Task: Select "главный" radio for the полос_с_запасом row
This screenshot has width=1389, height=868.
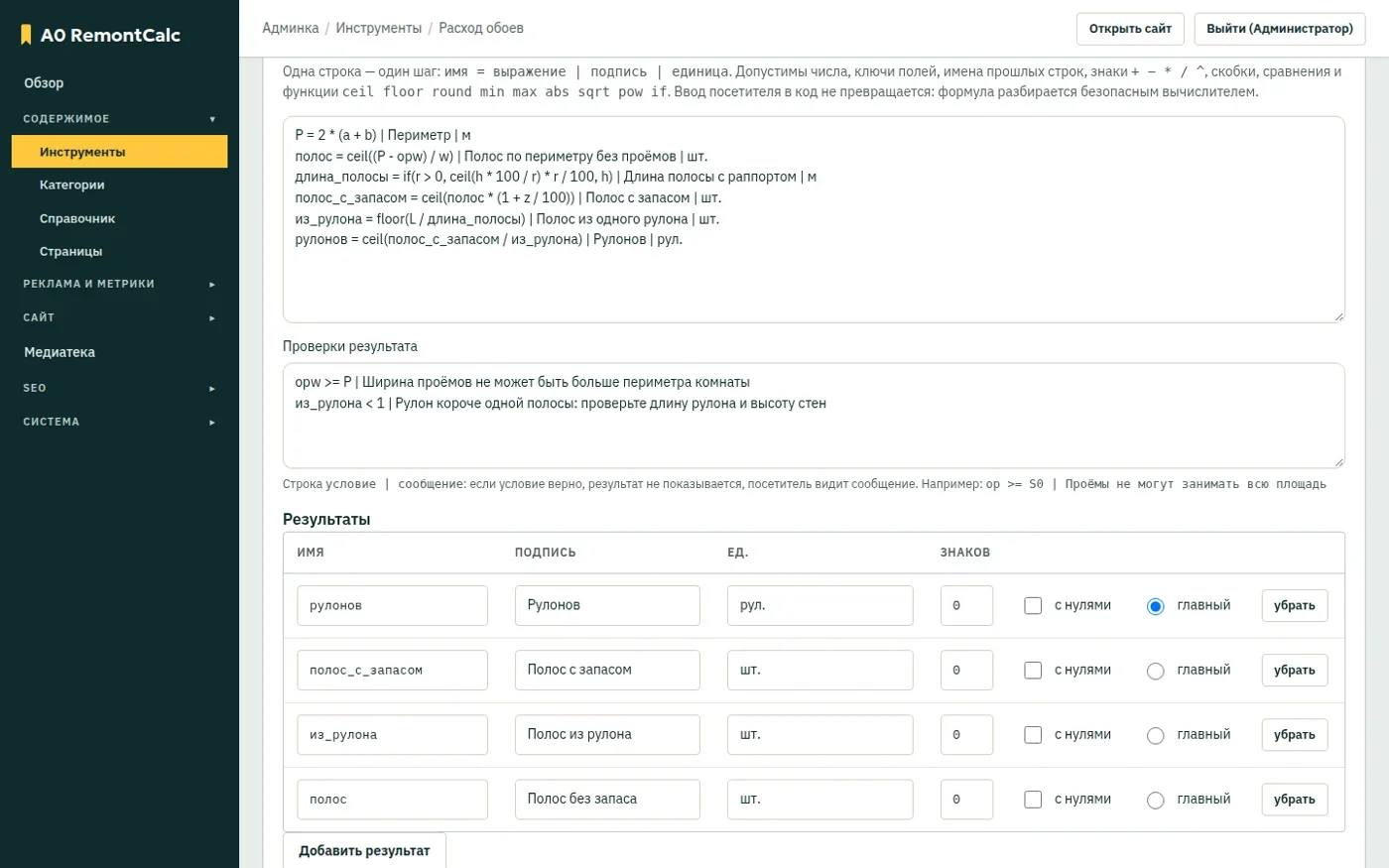Action: pyautogui.click(x=1155, y=671)
